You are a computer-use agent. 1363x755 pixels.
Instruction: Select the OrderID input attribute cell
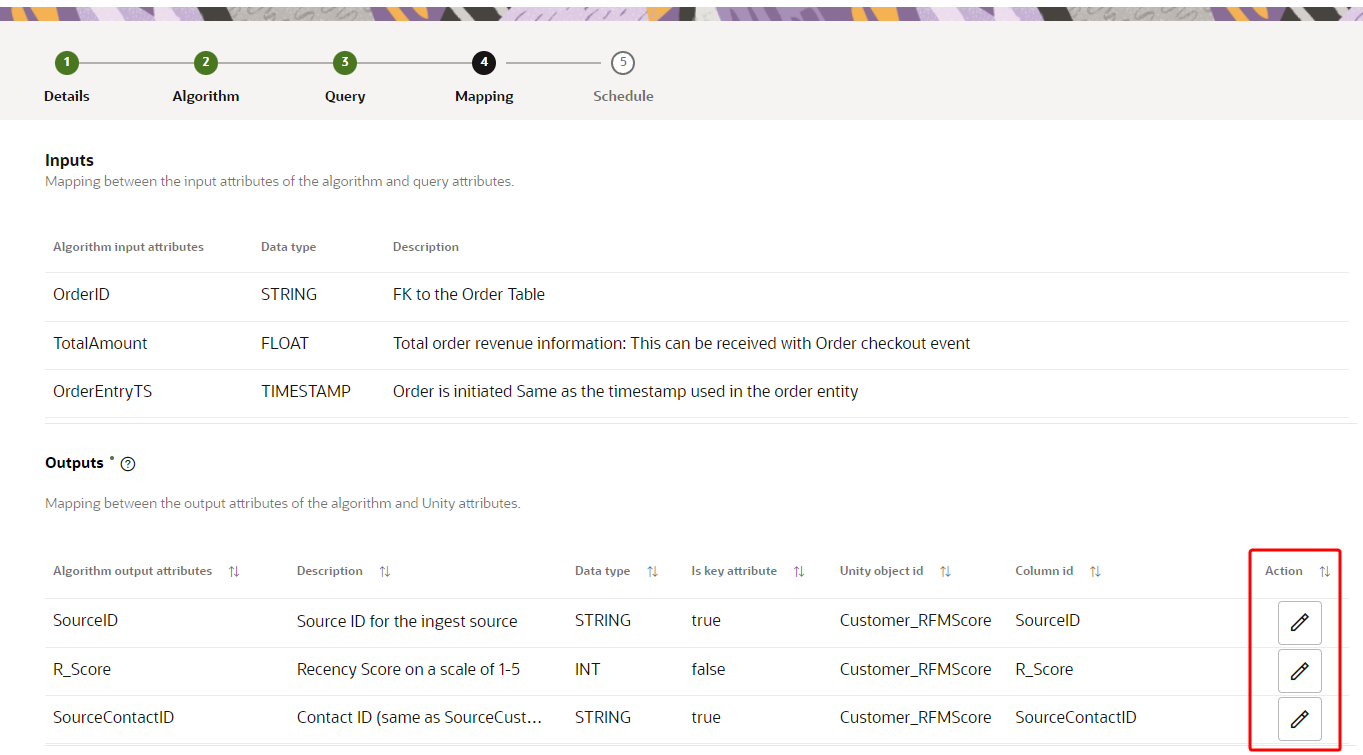pyautogui.click(x=82, y=295)
